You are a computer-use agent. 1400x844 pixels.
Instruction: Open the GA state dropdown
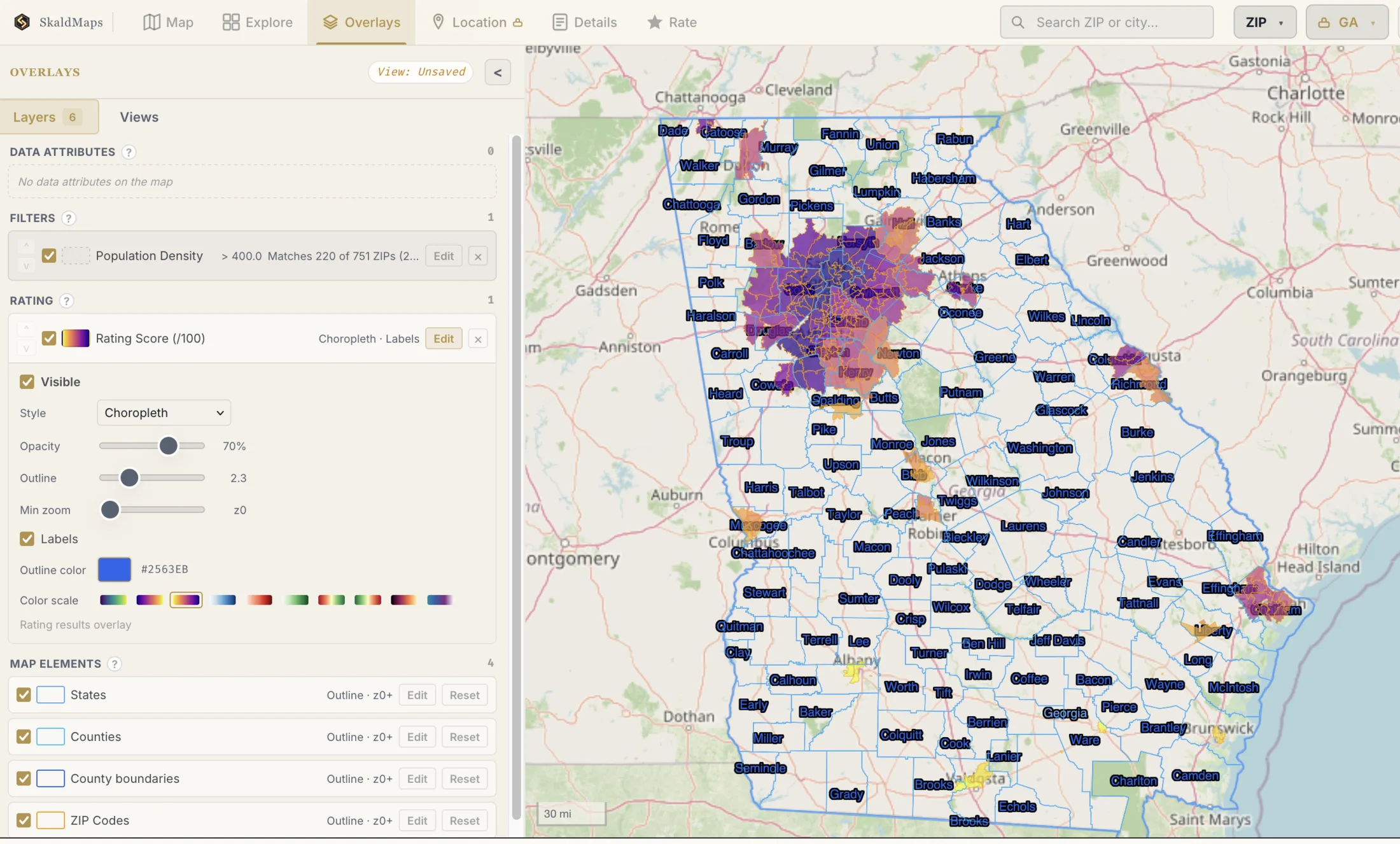1347,22
